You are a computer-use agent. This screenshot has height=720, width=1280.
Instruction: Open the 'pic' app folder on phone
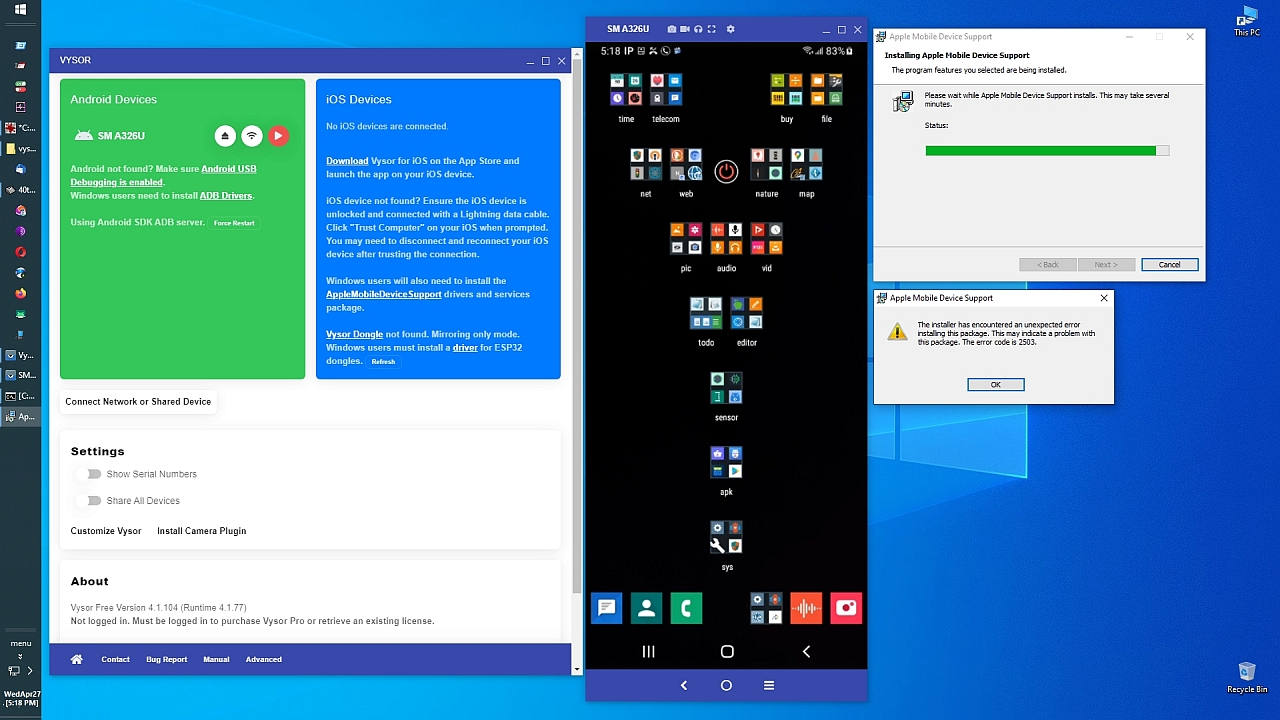point(686,247)
